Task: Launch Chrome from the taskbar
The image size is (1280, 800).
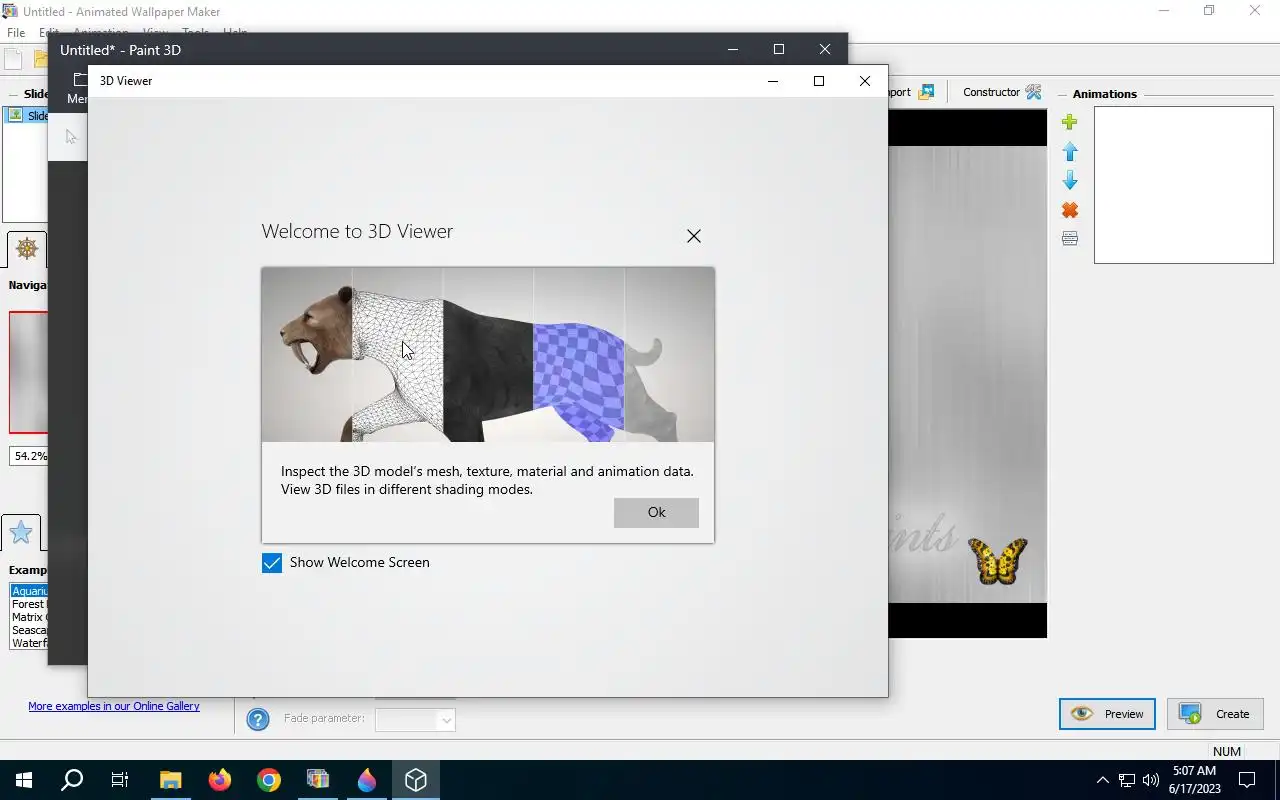Action: pyautogui.click(x=269, y=780)
